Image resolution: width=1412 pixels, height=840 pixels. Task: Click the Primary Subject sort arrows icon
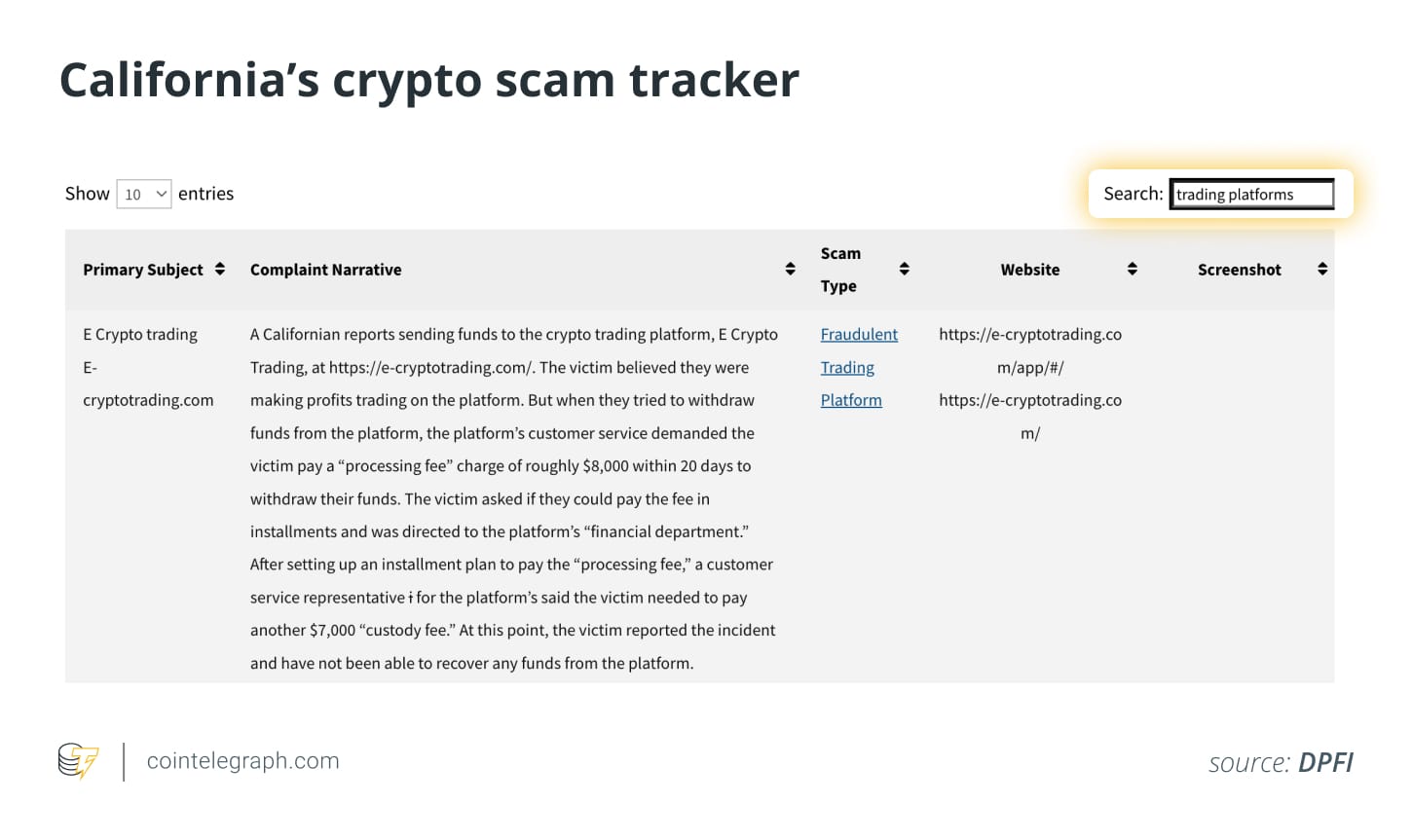coord(220,270)
